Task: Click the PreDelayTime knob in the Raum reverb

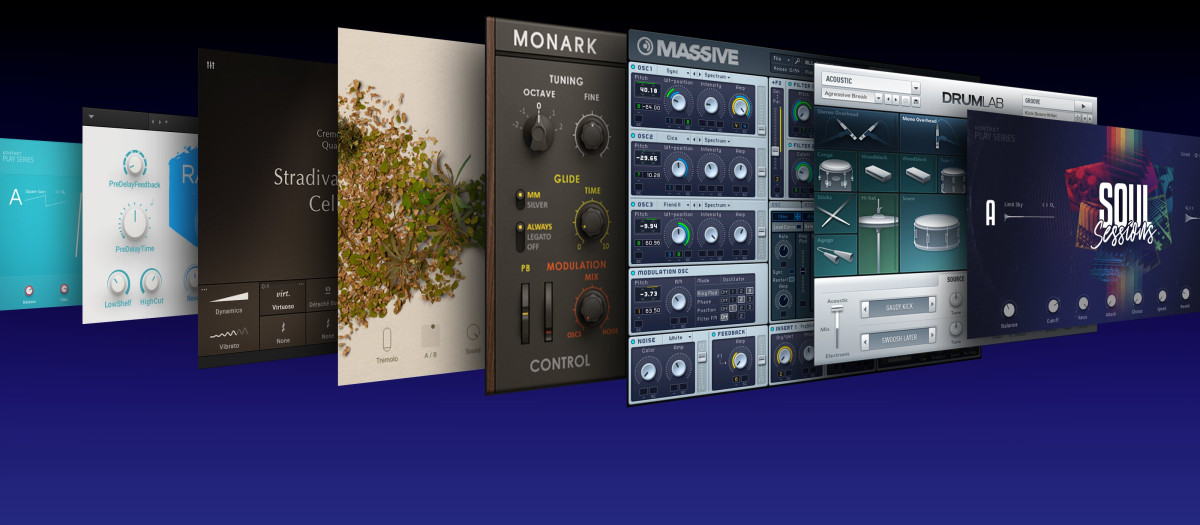Action: (134, 222)
